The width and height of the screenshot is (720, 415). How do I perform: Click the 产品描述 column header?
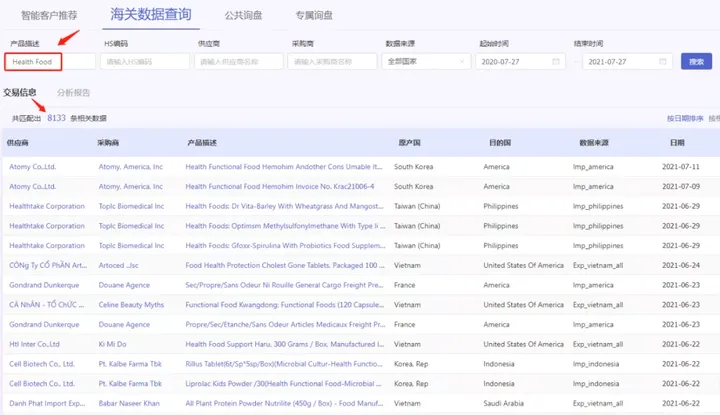pos(202,143)
